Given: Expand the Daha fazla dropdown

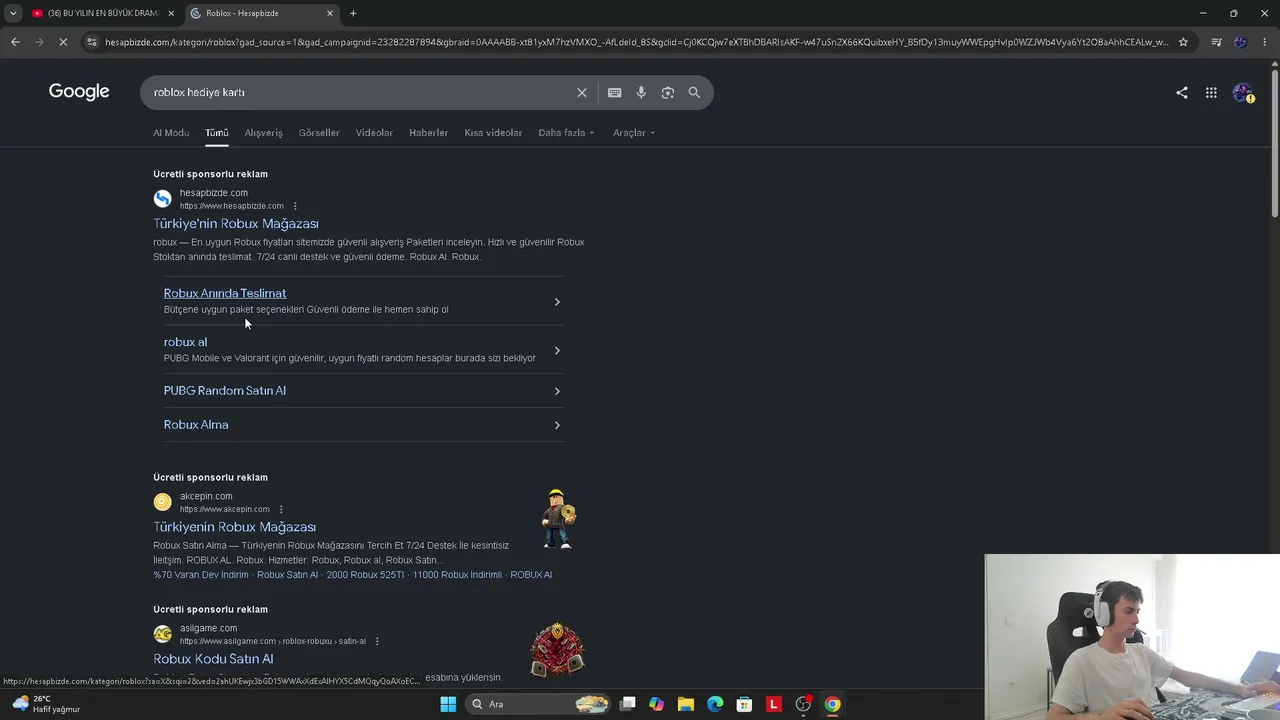Looking at the screenshot, I should pyautogui.click(x=566, y=133).
